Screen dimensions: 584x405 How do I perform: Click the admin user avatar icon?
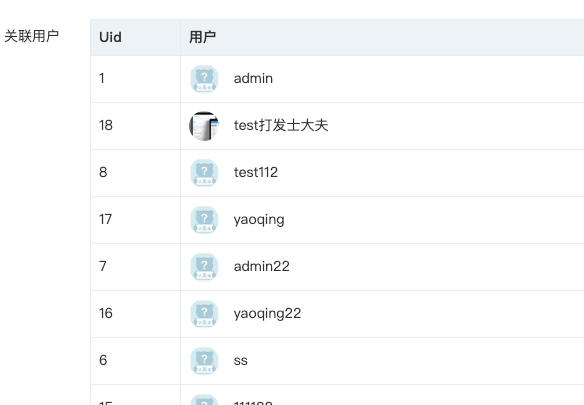pyautogui.click(x=204, y=79)
